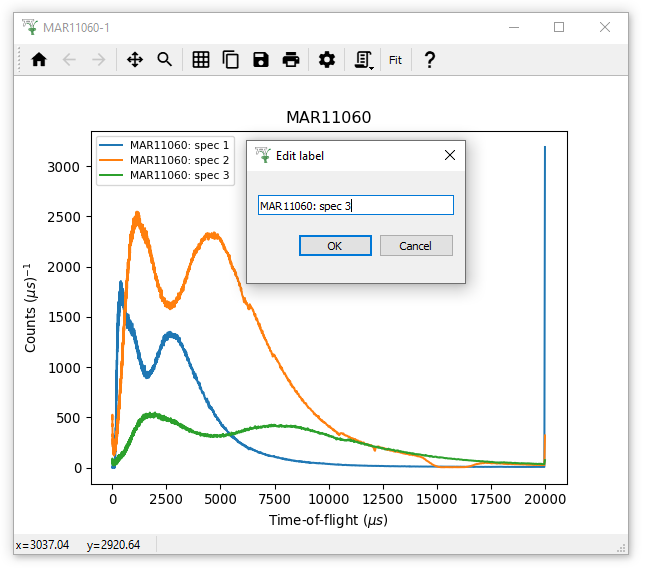Click the back arrow for previous view
647x571 pixels.
click(x=69, y=60)
